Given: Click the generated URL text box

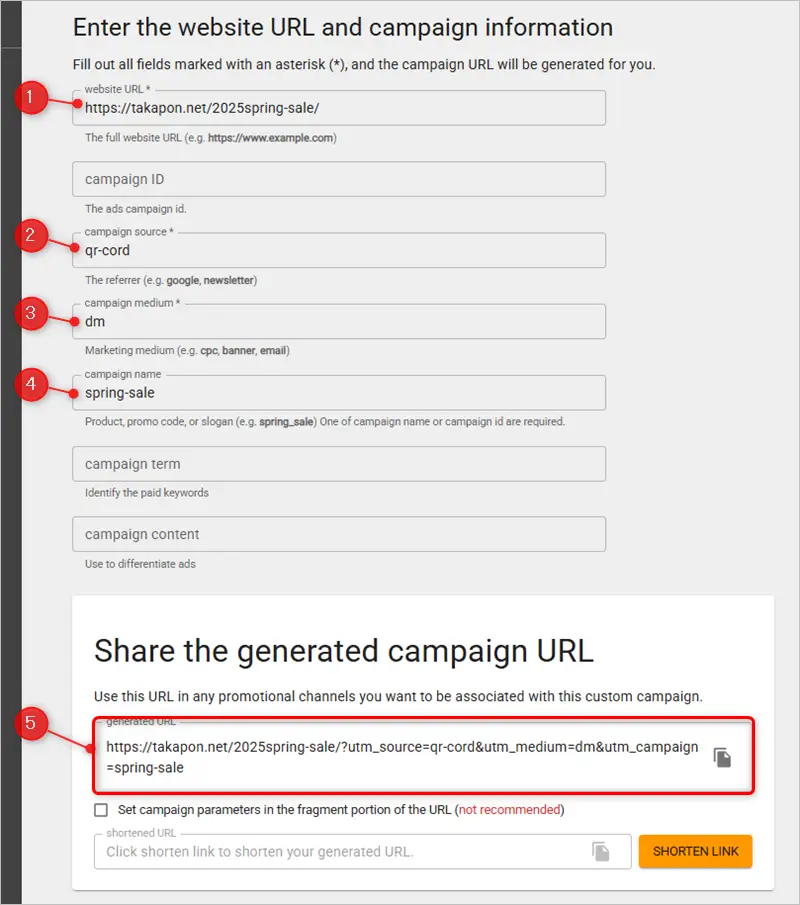Looking at the screenshot, I should pyautogui.click(x=400, y=758).
